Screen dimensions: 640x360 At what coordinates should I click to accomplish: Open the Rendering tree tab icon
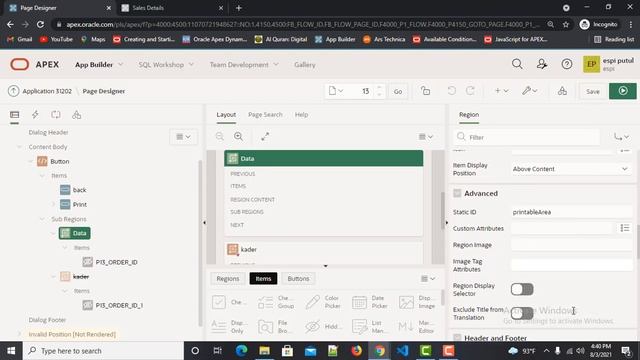[15, 115]
